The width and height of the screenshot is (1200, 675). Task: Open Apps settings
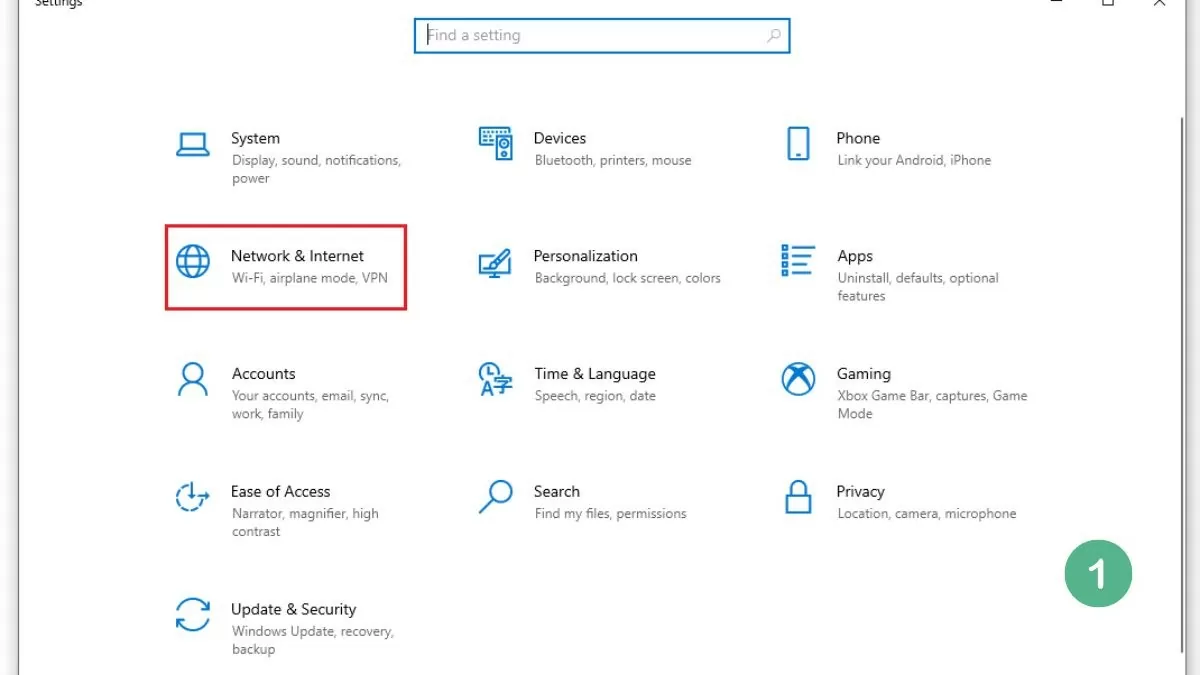900,275
